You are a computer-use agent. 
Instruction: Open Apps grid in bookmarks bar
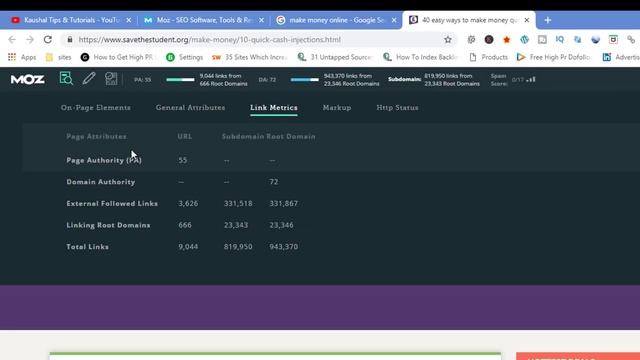(22, 57)
